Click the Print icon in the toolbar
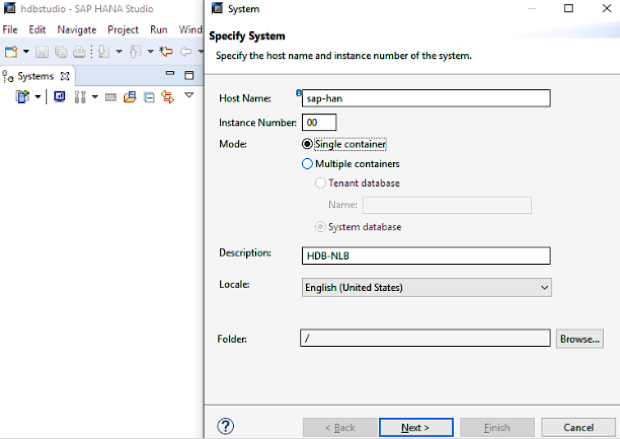 78,51
